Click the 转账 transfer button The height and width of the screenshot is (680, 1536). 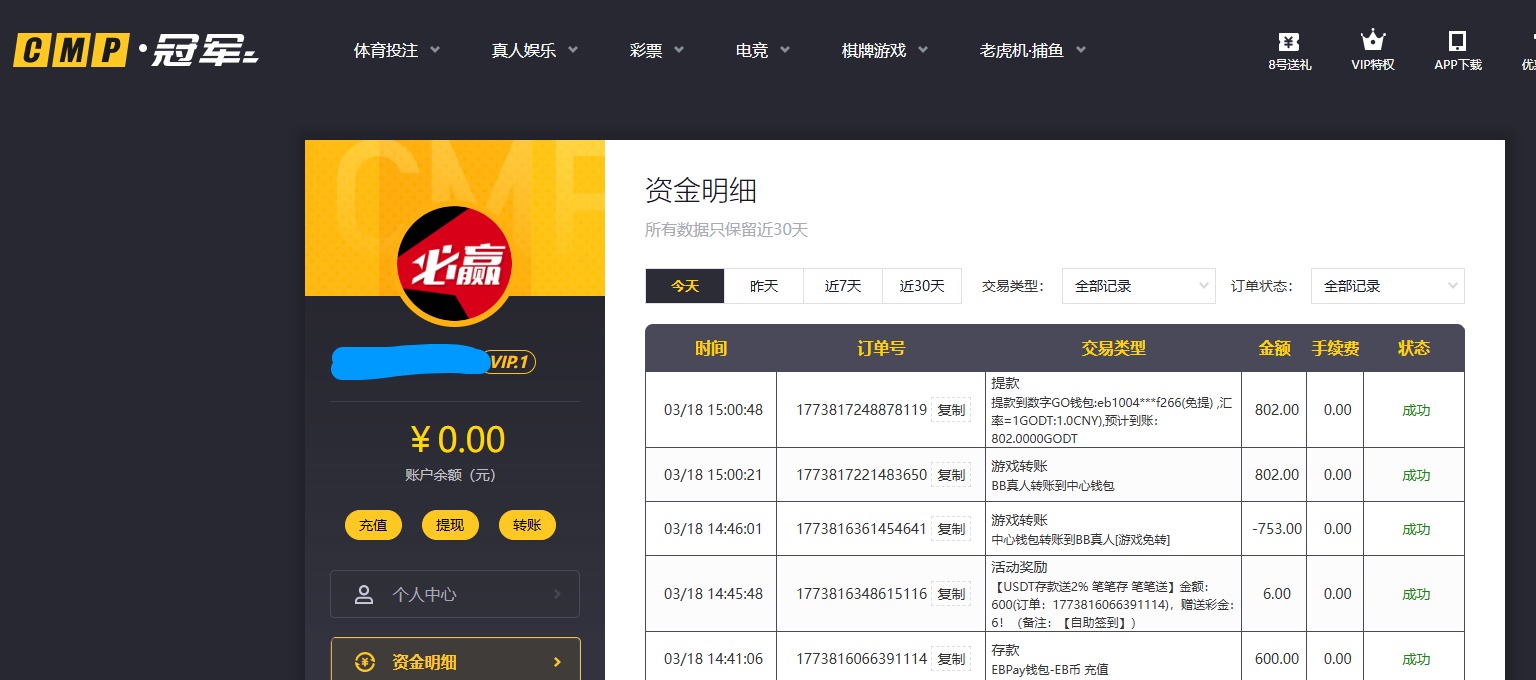point(527,524)
